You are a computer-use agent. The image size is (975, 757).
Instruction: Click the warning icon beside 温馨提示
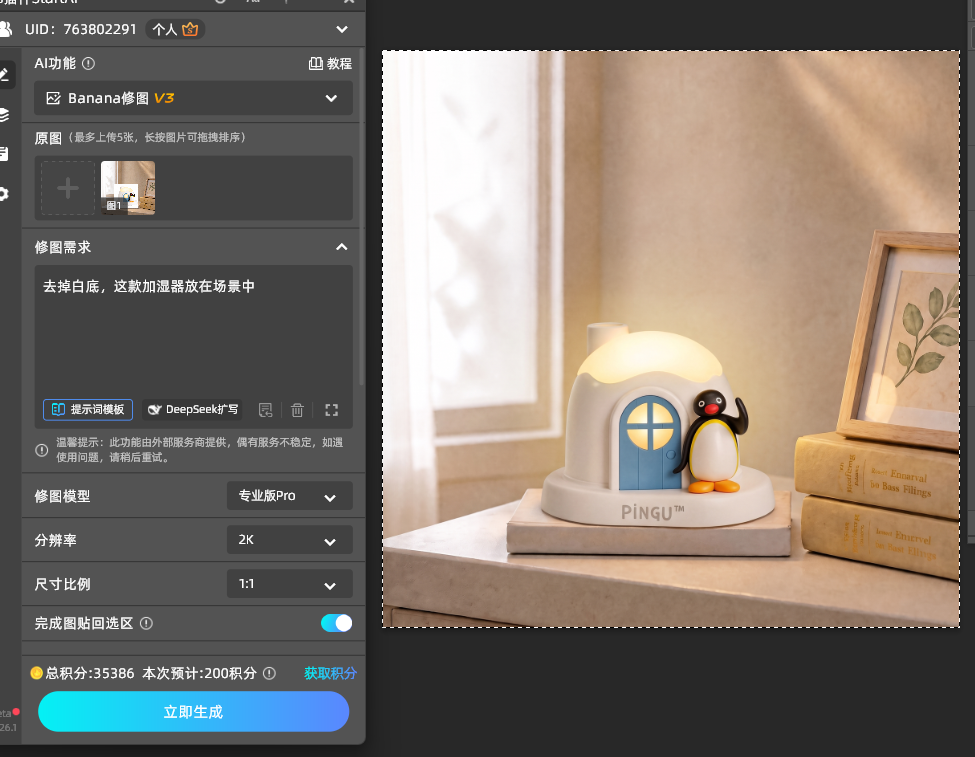point(42,450)
